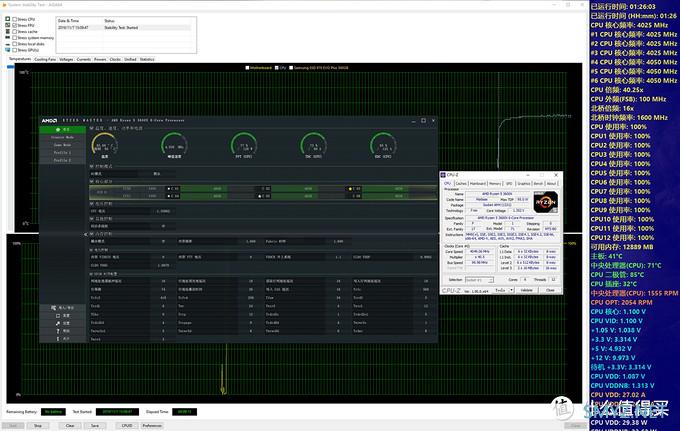Image resolution: width=680 pixels, height=431 pixels.
Task: Toggle Samsung SSD 970 EVO Plus graph checkbox
Action: (x=291, y=68)
